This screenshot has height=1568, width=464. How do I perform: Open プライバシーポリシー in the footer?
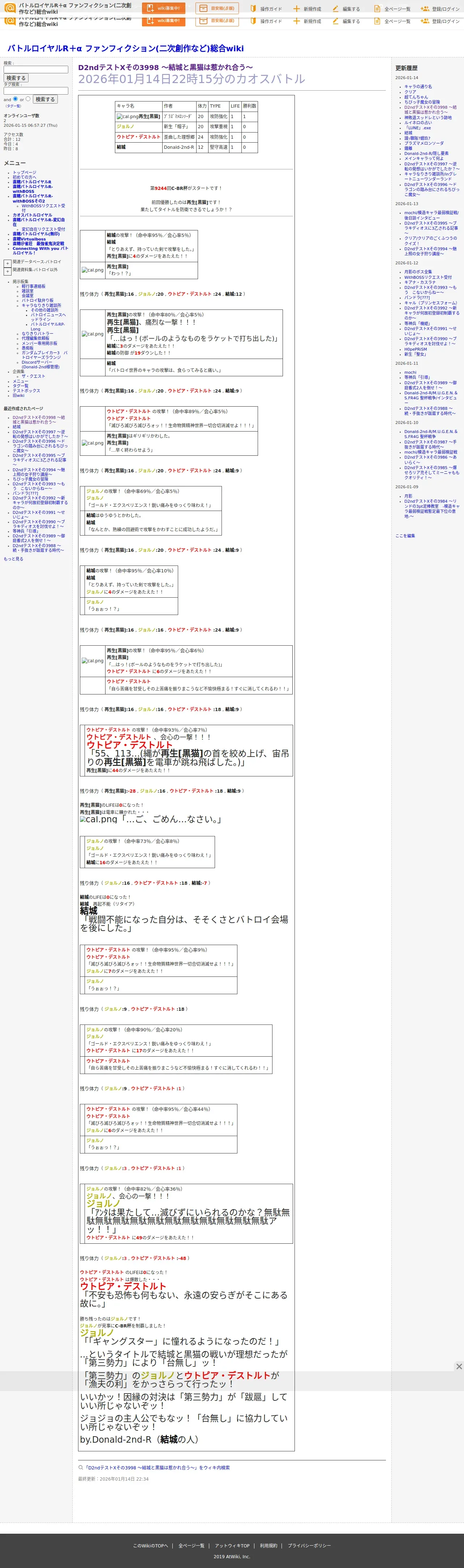309,1546
